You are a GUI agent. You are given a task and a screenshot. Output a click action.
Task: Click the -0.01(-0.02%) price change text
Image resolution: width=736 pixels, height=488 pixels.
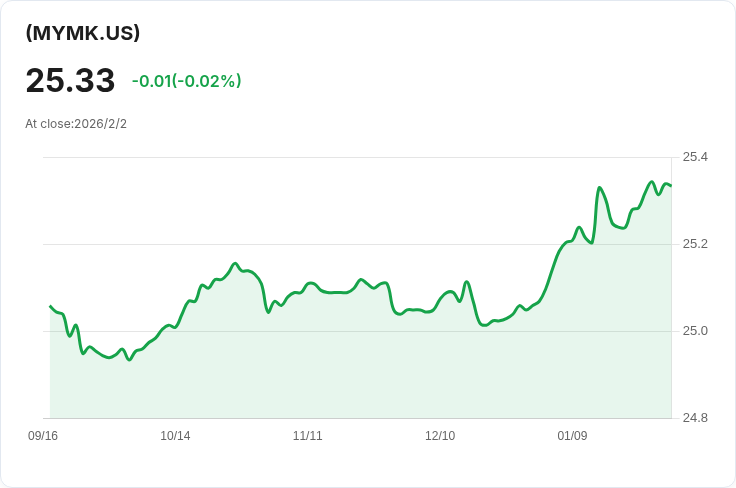(x=187, y=81)
